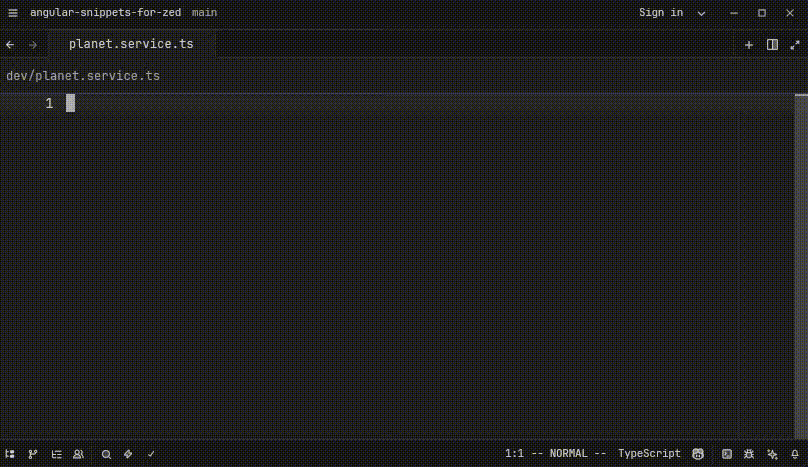Go back with the left arrow

point(10,45)
